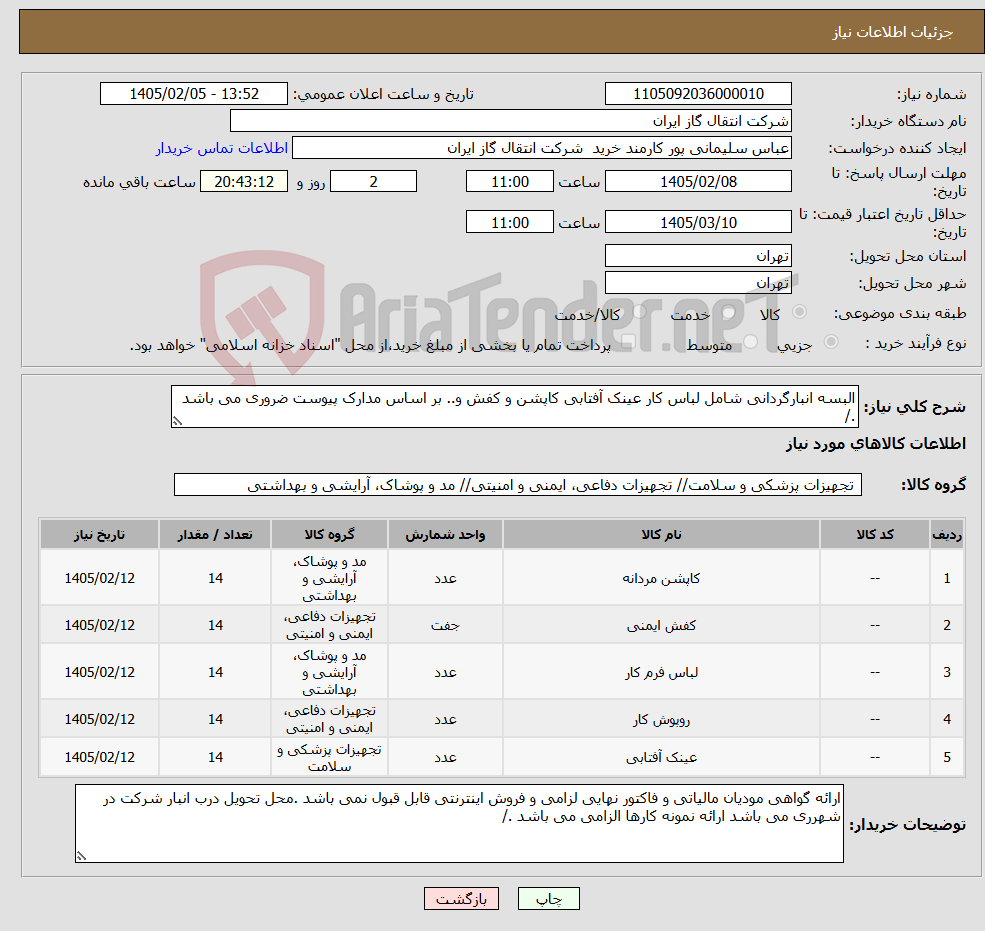Click the جفت unit cell
985x931 pixels.
click(x=445, y=625)
